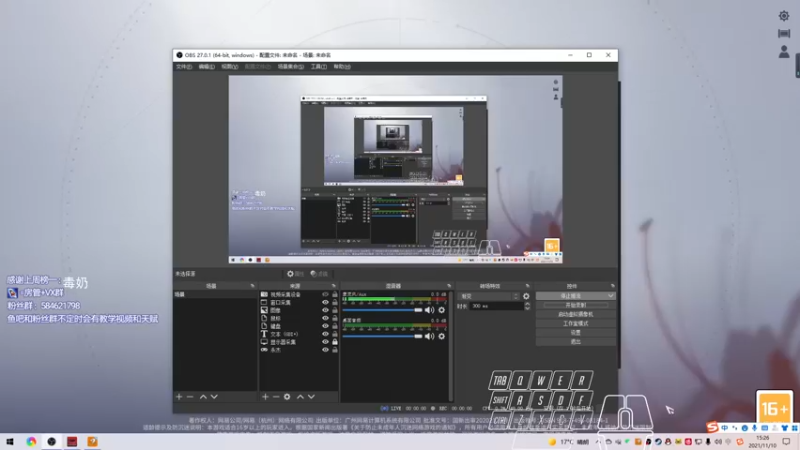Open OBS from the Windows taskbar
Screen dimensions: 800x450
click(x=52, y=442)
